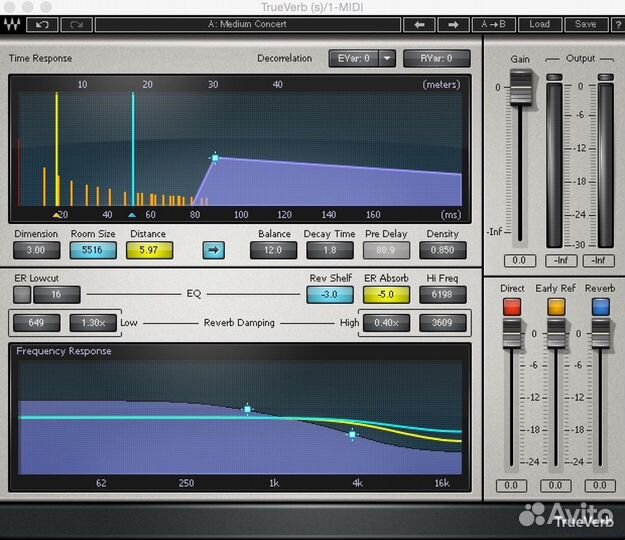The image size is (625, 540).
Task: Click the Gain fader handle
Action: (x=518, y=94)
